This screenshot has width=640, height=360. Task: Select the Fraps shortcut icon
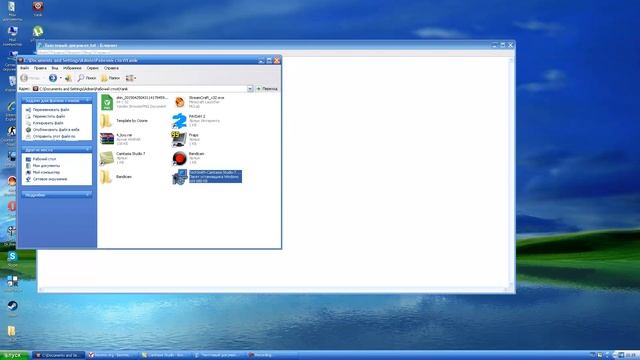(179, 139)
